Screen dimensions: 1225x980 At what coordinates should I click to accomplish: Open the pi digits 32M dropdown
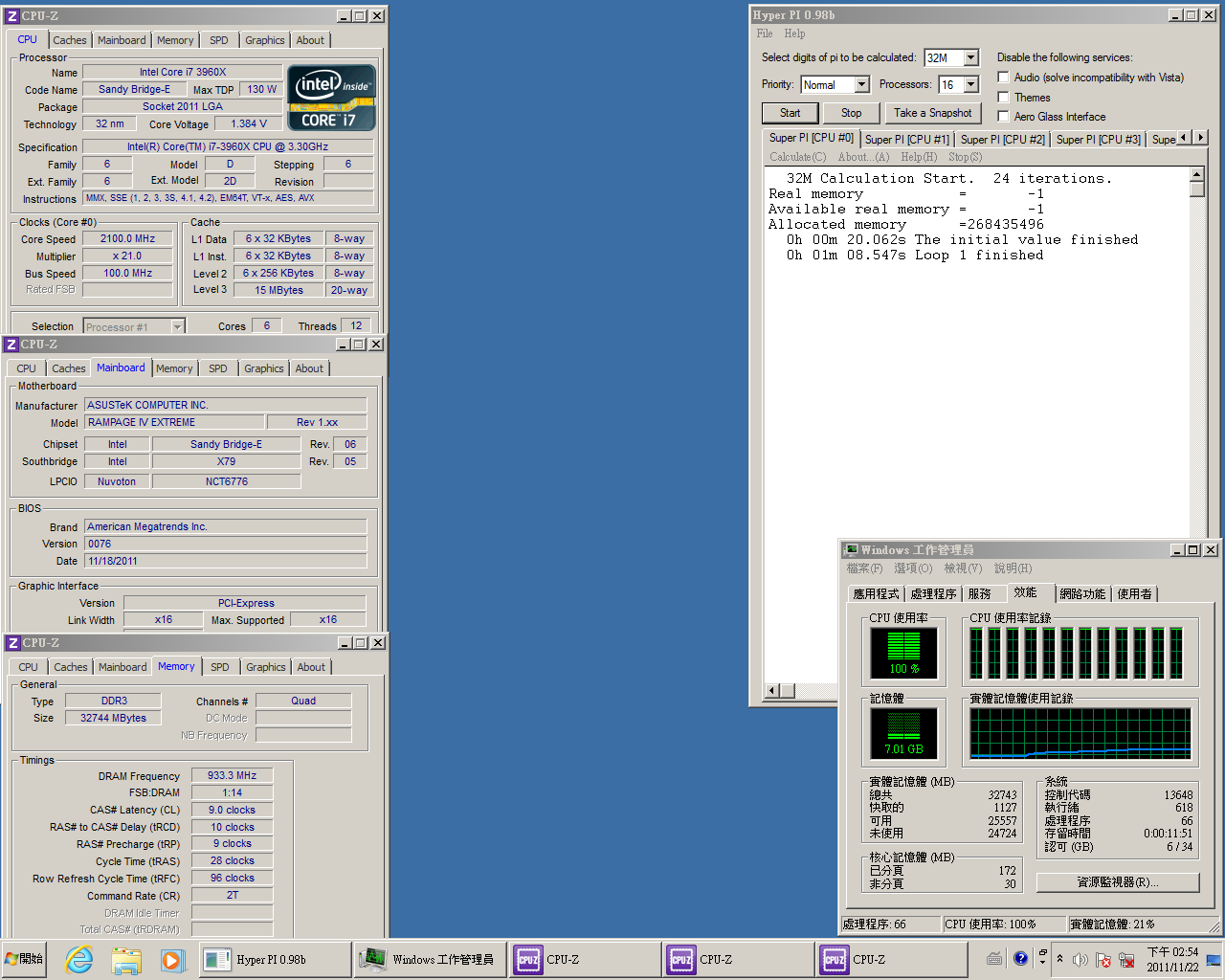970,57
